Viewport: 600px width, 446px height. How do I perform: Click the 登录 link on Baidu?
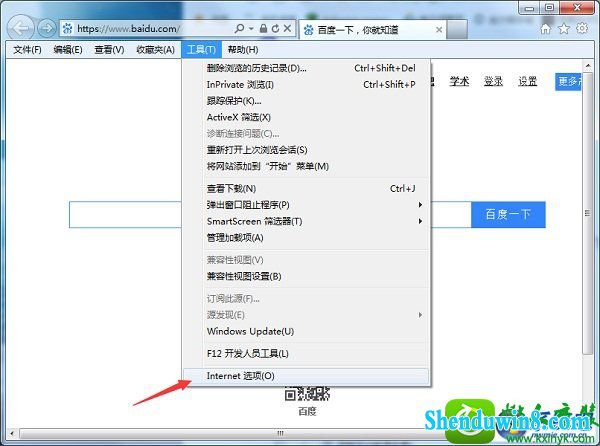tap(493, 81)
